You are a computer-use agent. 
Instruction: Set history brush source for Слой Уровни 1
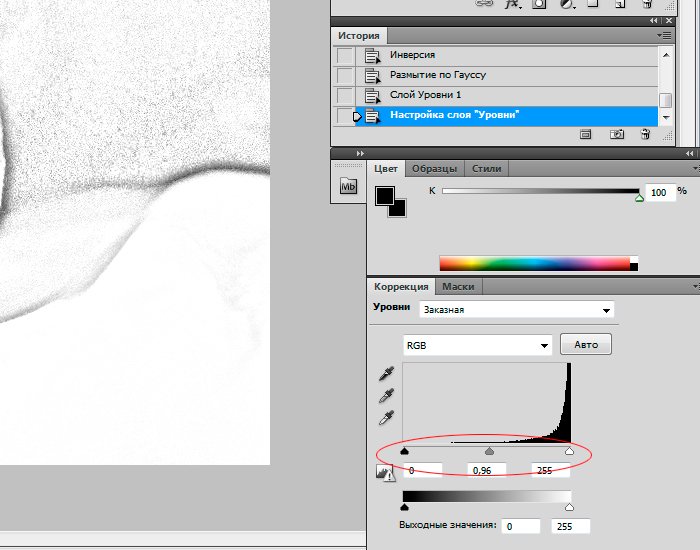point(345,96)
